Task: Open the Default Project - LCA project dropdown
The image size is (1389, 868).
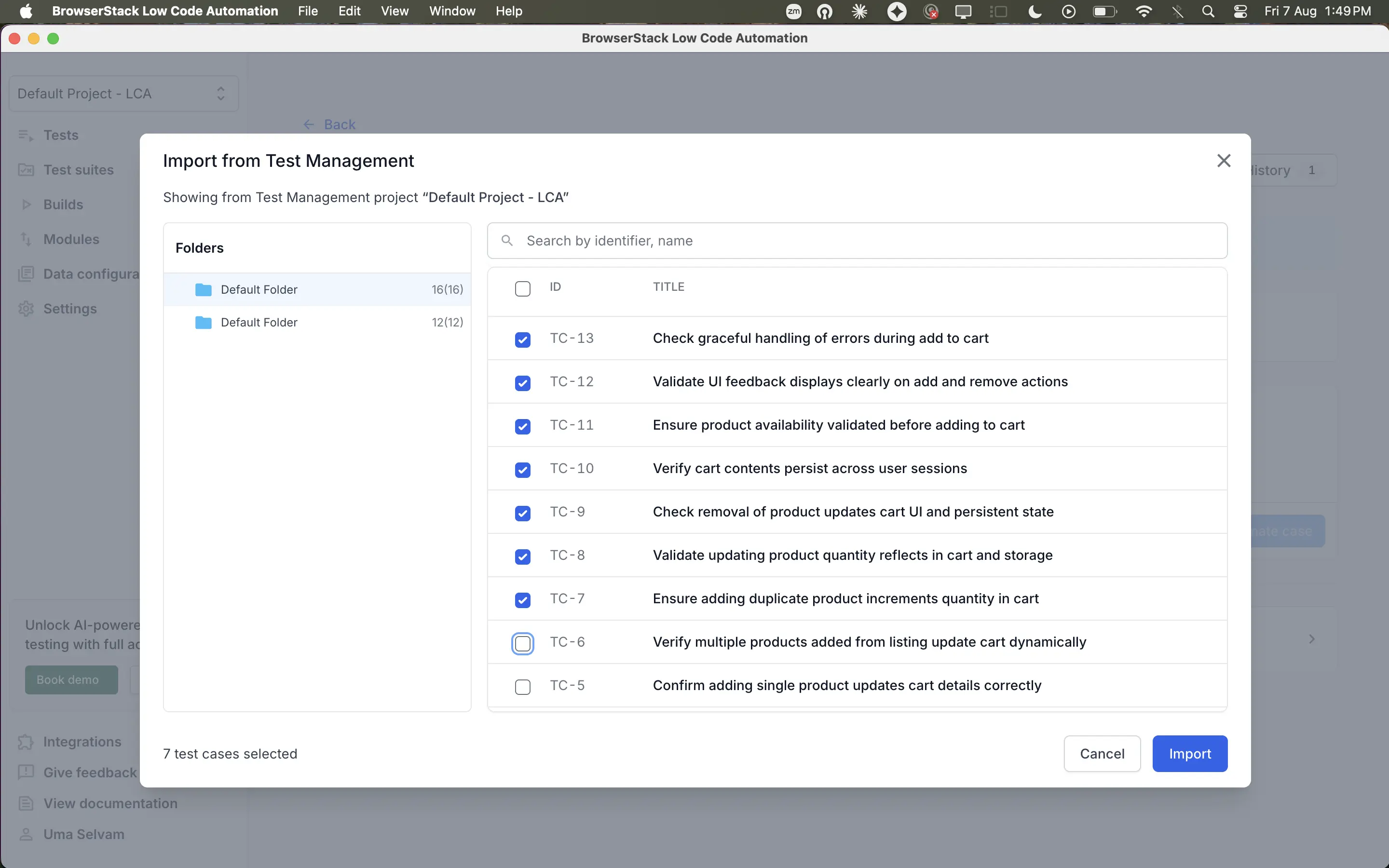Action: pyautogui.click(x=124, y=94)
